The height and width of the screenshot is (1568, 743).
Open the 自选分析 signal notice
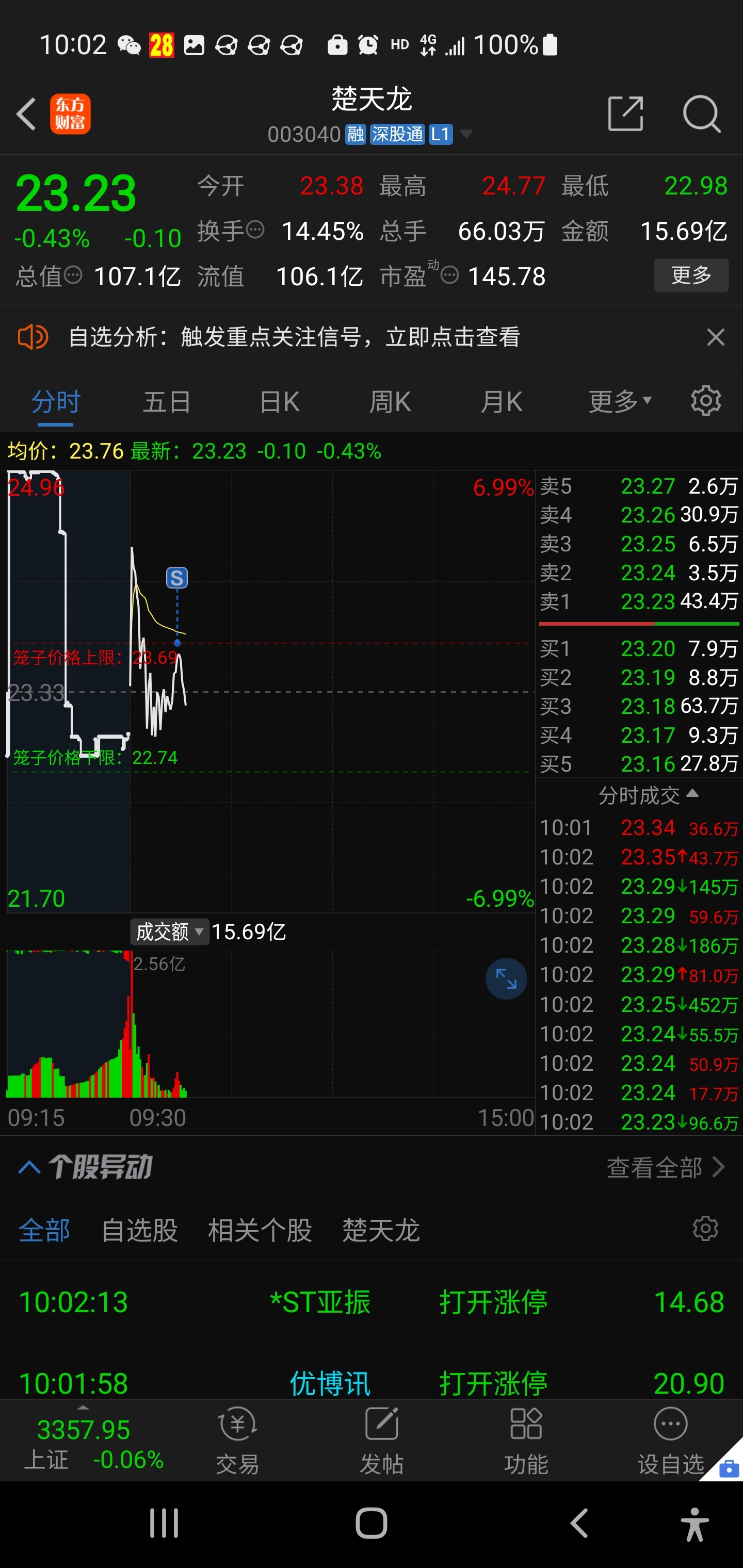point(294,337)
